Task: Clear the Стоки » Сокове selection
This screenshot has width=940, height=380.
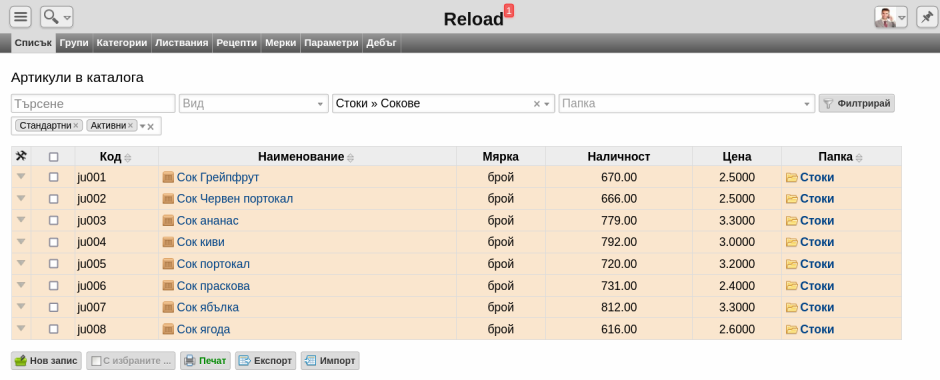Action: pos(537,104)
